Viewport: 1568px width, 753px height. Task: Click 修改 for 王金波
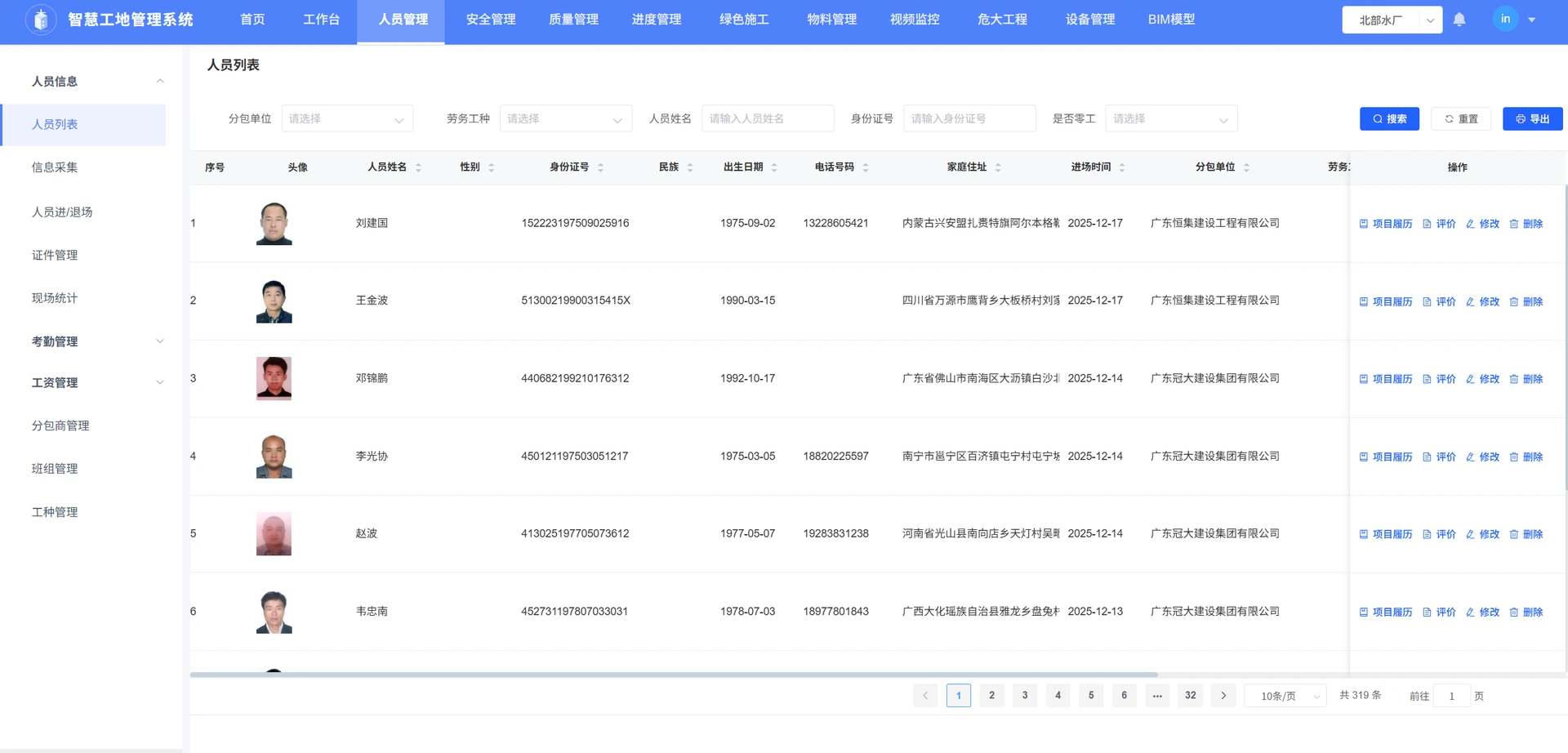1483,301
